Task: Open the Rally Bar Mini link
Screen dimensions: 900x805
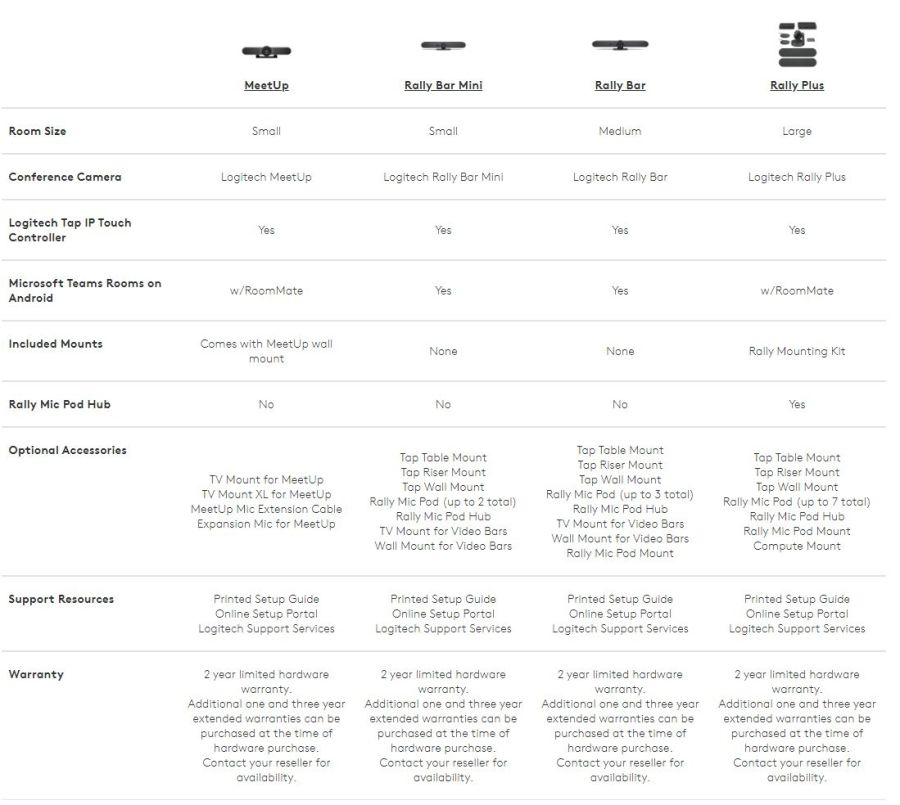Action: 443,86
